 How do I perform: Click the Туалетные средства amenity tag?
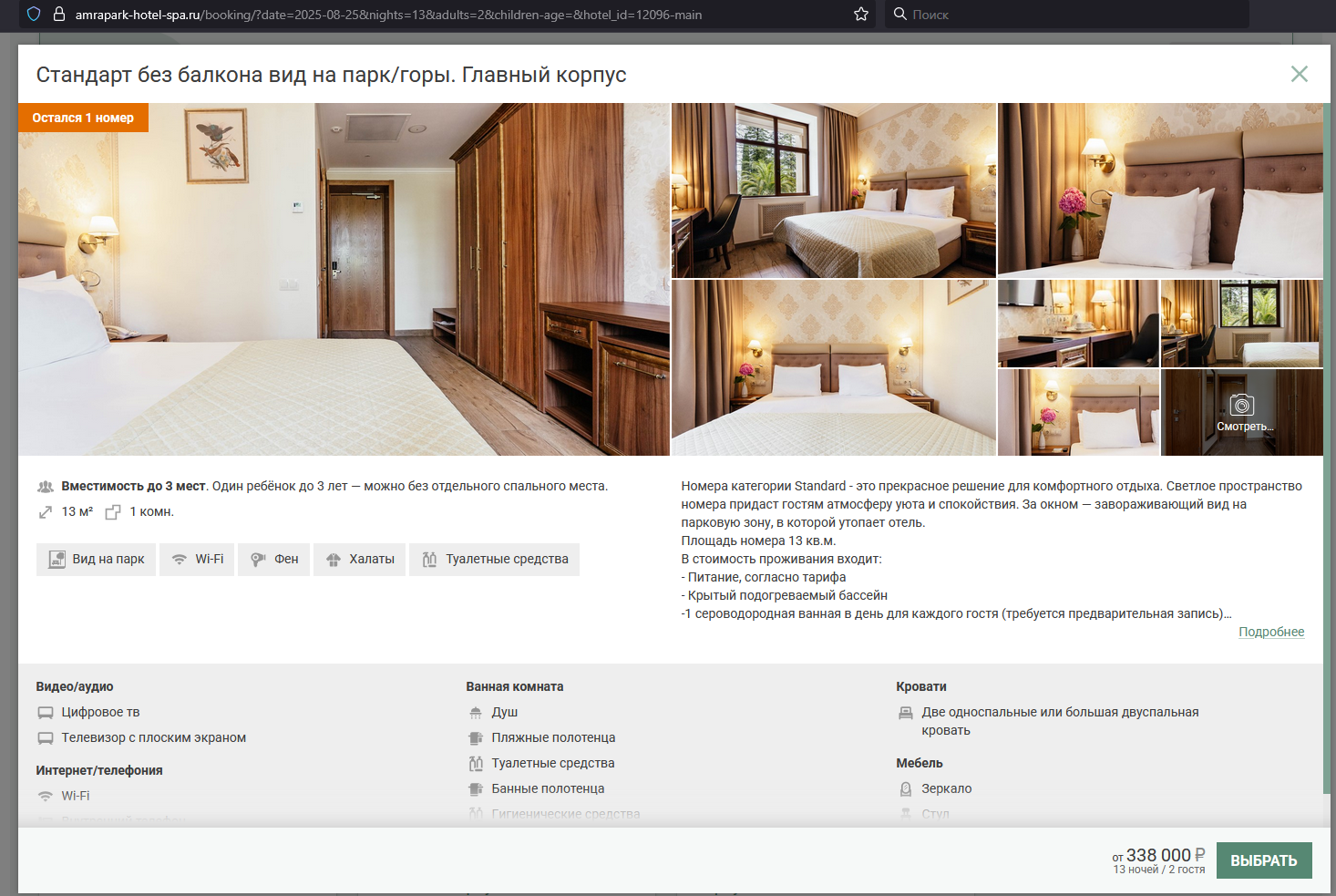[x=494, y=559]
